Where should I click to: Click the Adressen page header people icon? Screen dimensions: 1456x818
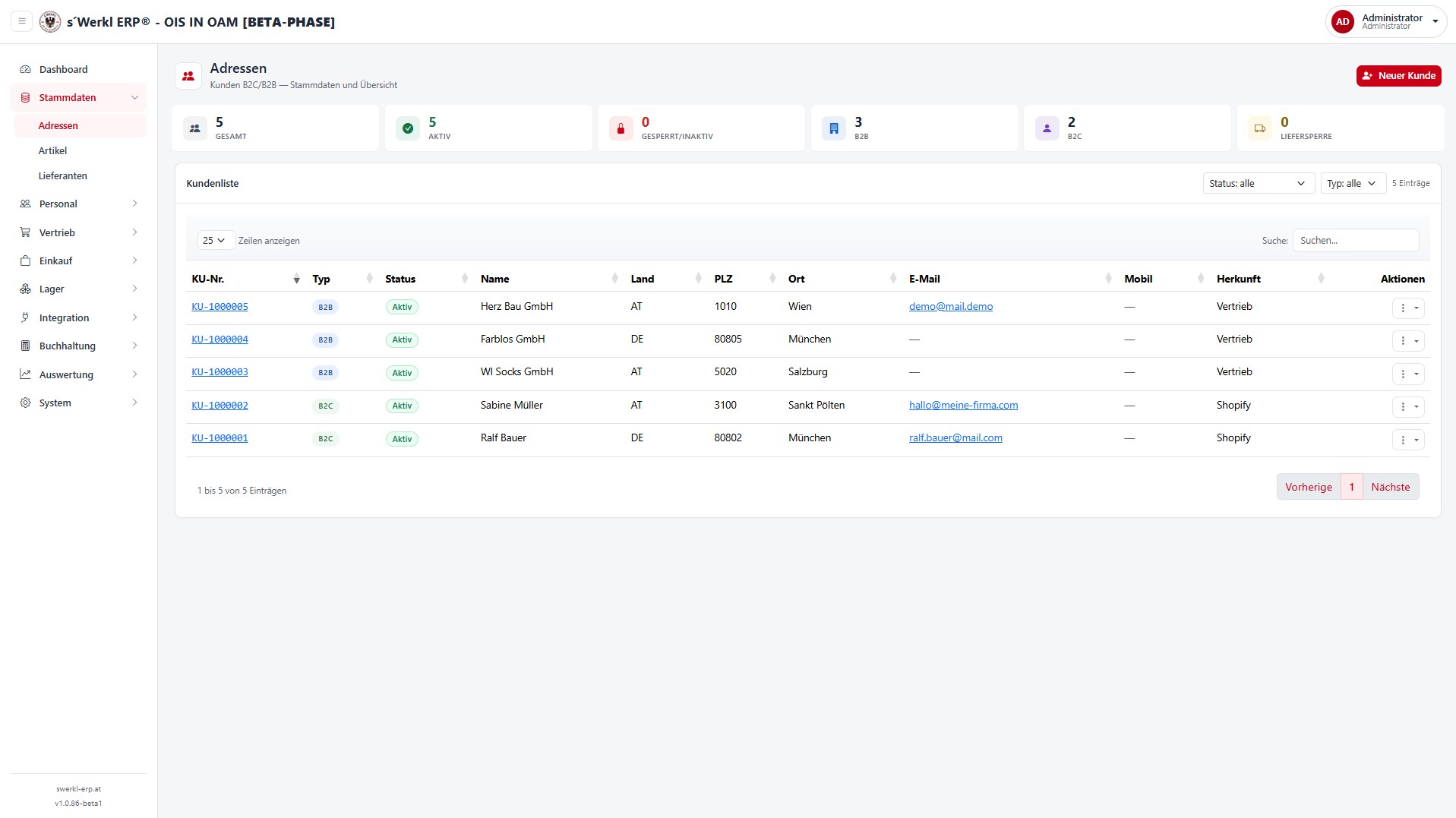click(188, 76)
